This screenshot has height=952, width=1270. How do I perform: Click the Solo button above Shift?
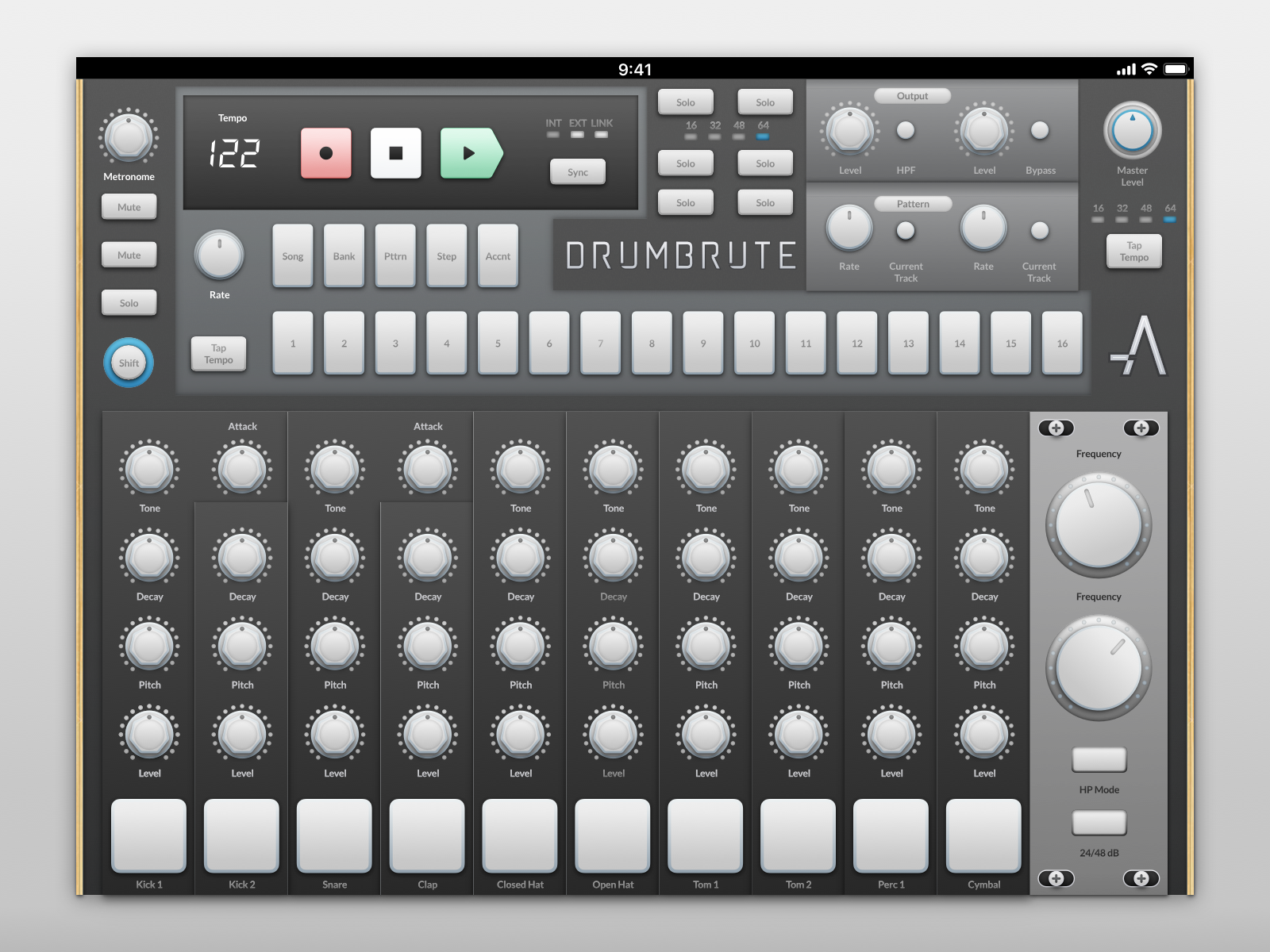tap(129, 303)
